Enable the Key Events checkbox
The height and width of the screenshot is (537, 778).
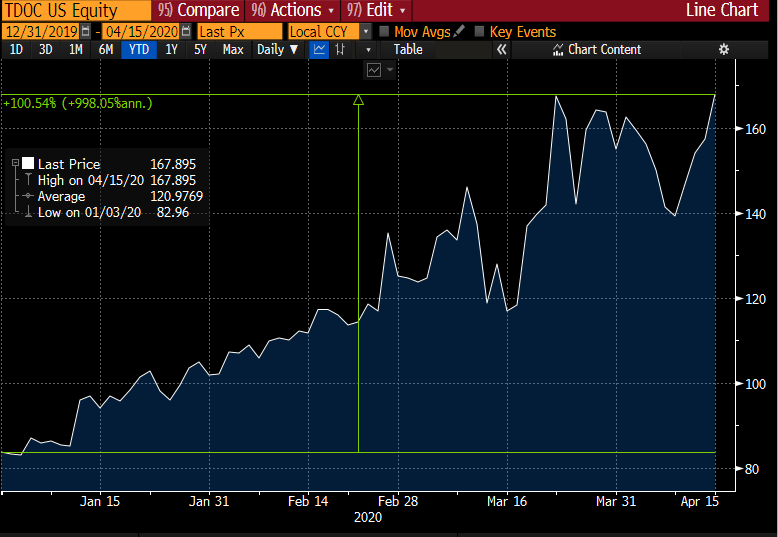(480, 32)
